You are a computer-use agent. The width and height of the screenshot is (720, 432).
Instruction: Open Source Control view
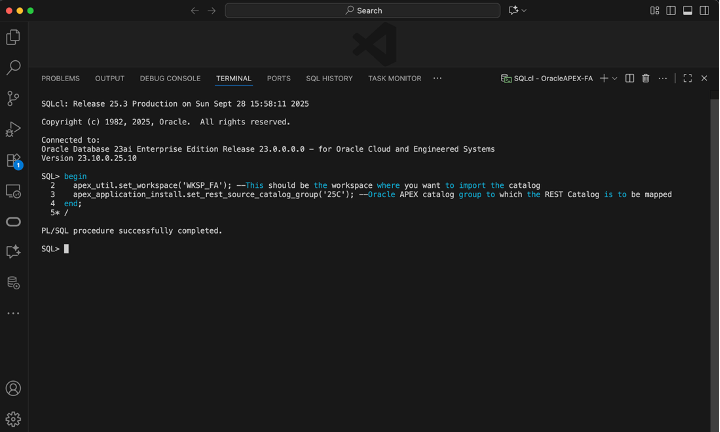pyautogui.click(x=13, y=98)
